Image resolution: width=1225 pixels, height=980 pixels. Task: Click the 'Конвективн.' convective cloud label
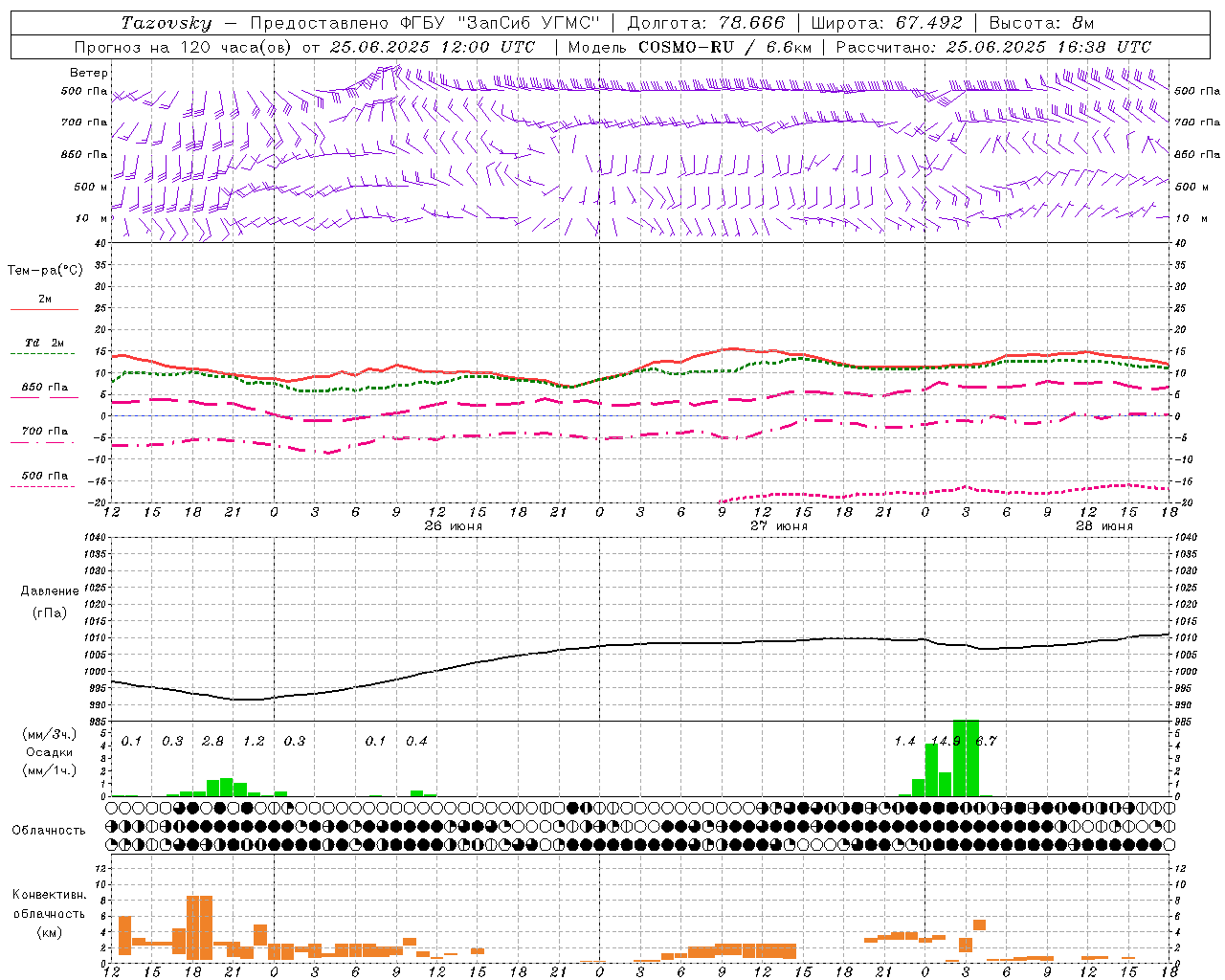click(x=49, y=895)
